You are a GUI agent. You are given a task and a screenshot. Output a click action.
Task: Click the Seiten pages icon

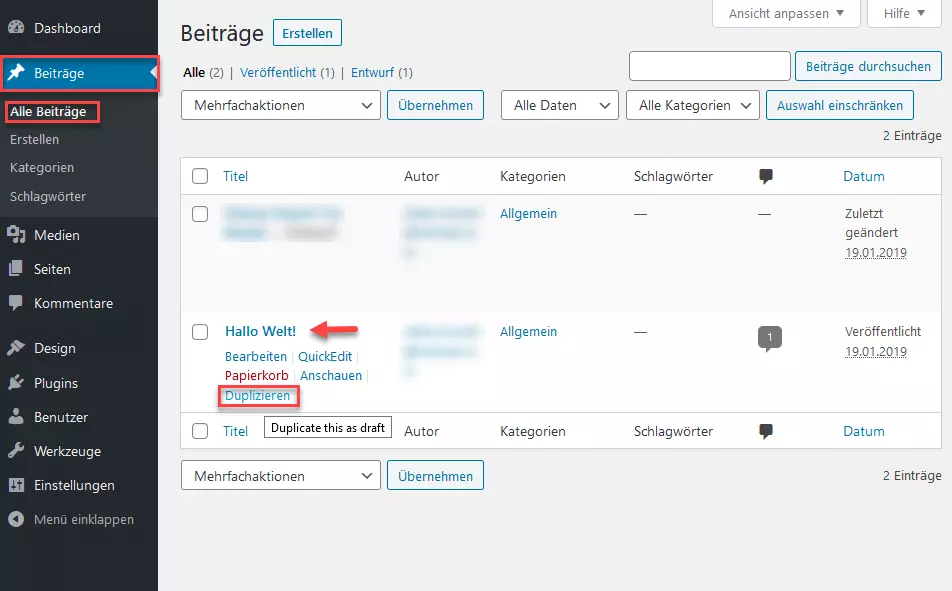click(16, 268)
